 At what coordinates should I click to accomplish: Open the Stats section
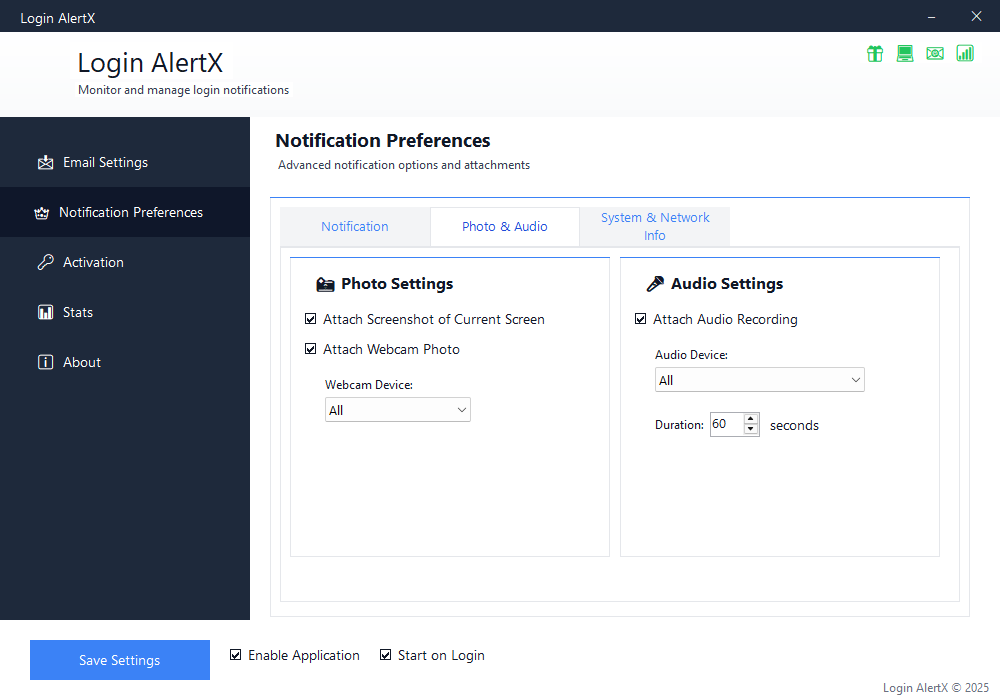(125, 312)
